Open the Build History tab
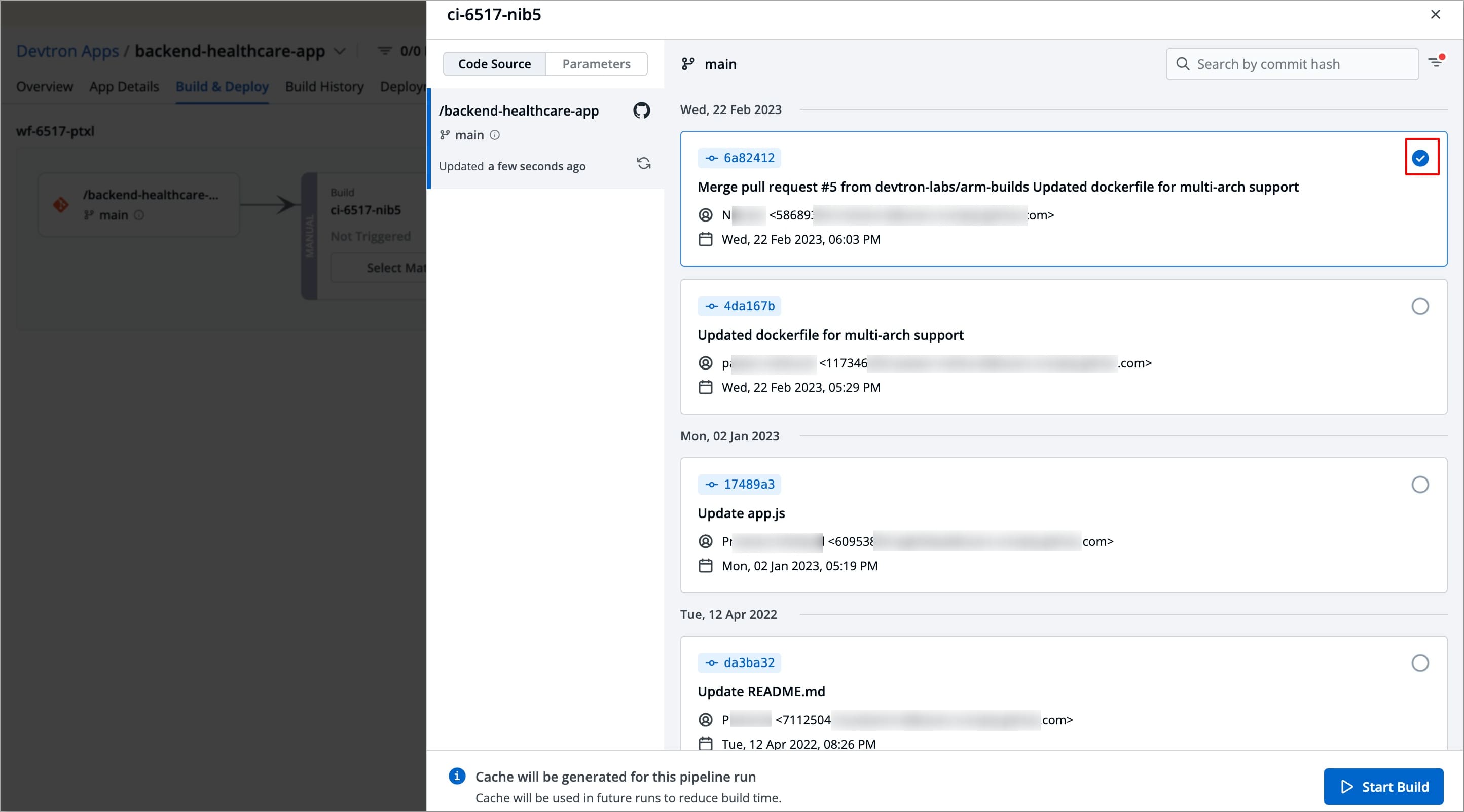Viewport: 1464px width, 812px height. [324, 86]
